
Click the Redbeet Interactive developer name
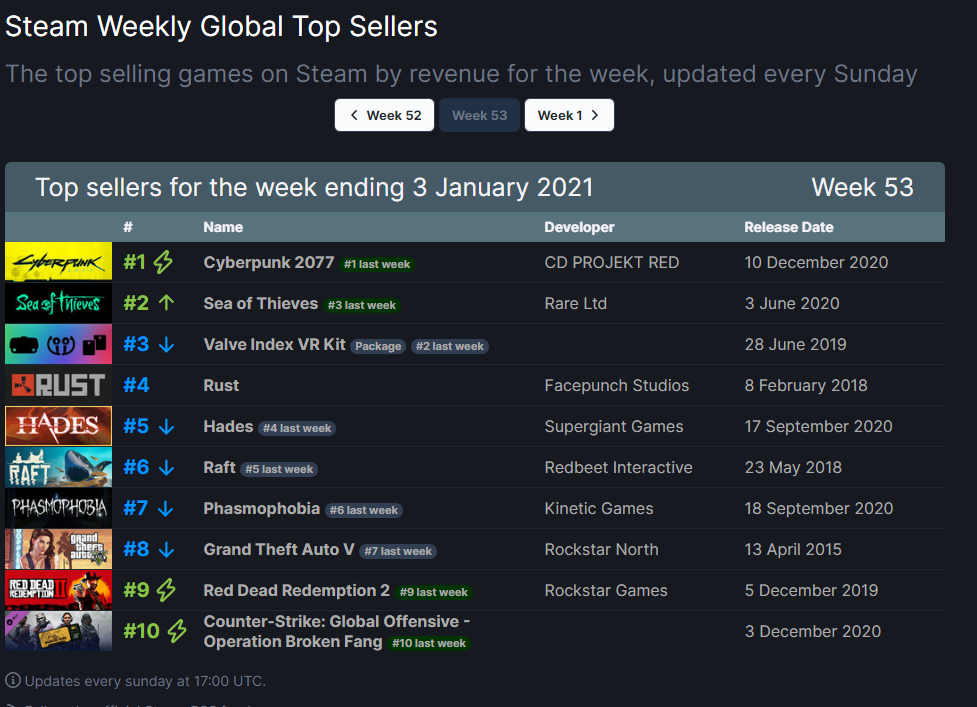point(618,468)
